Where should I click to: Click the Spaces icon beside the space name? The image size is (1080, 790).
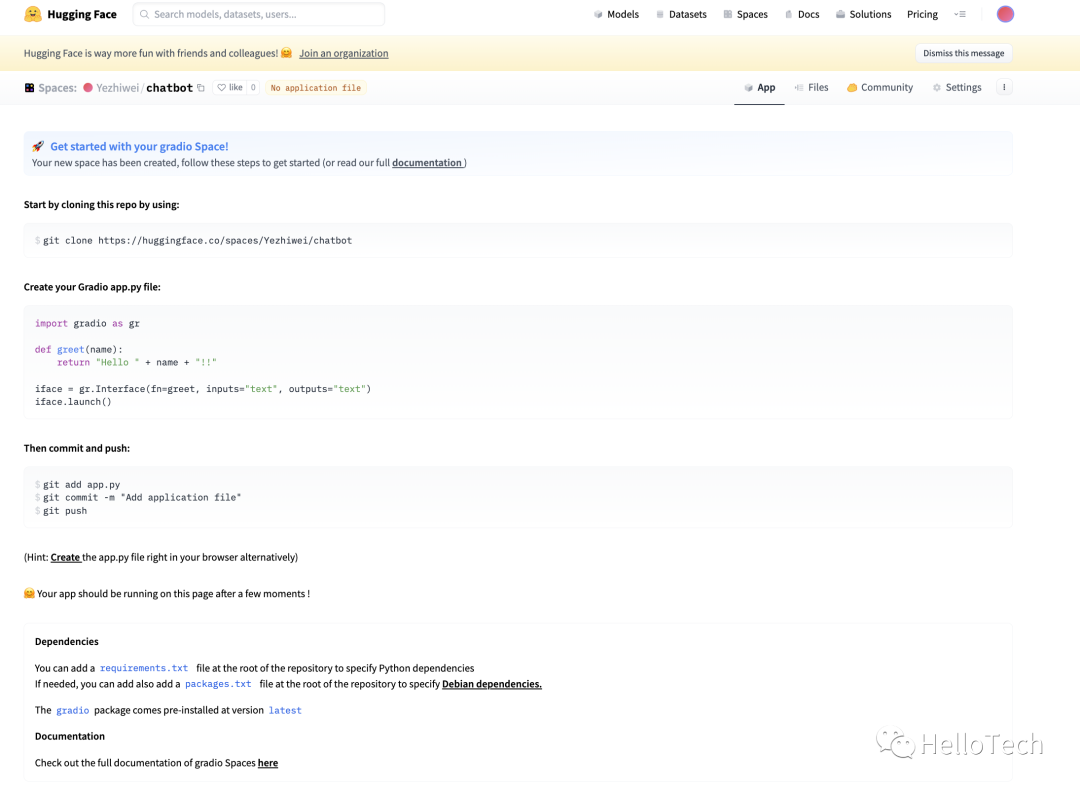tap(30, 88)
